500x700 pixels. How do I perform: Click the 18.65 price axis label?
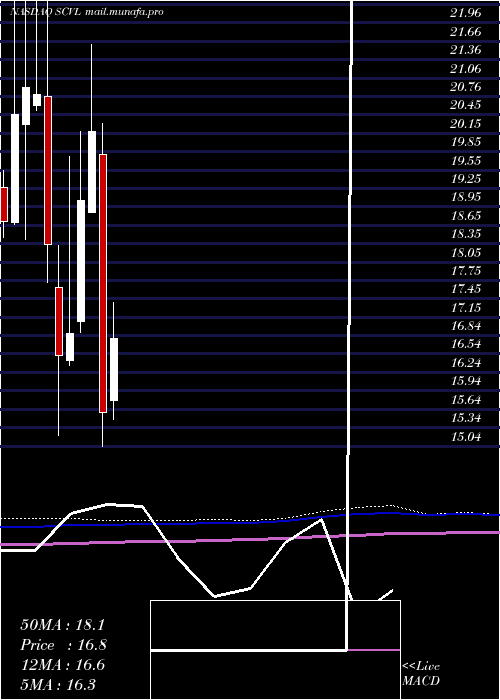(x=466, y=216)
